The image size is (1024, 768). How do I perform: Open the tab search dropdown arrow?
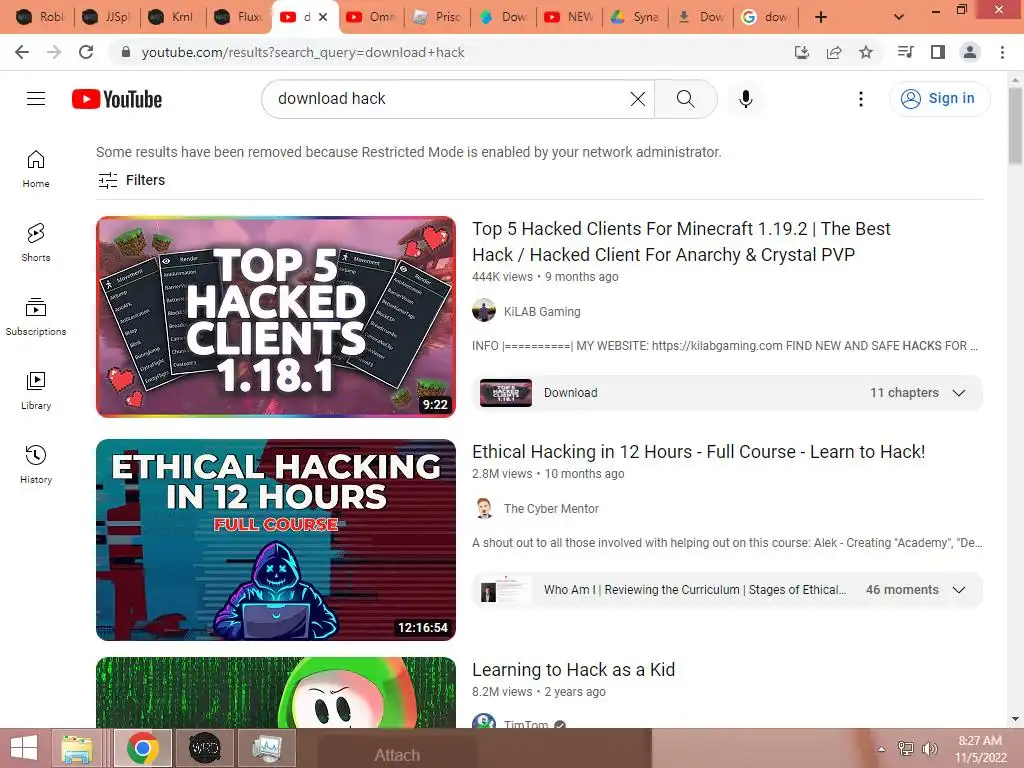pyautogui.click(x=899, y=17)
